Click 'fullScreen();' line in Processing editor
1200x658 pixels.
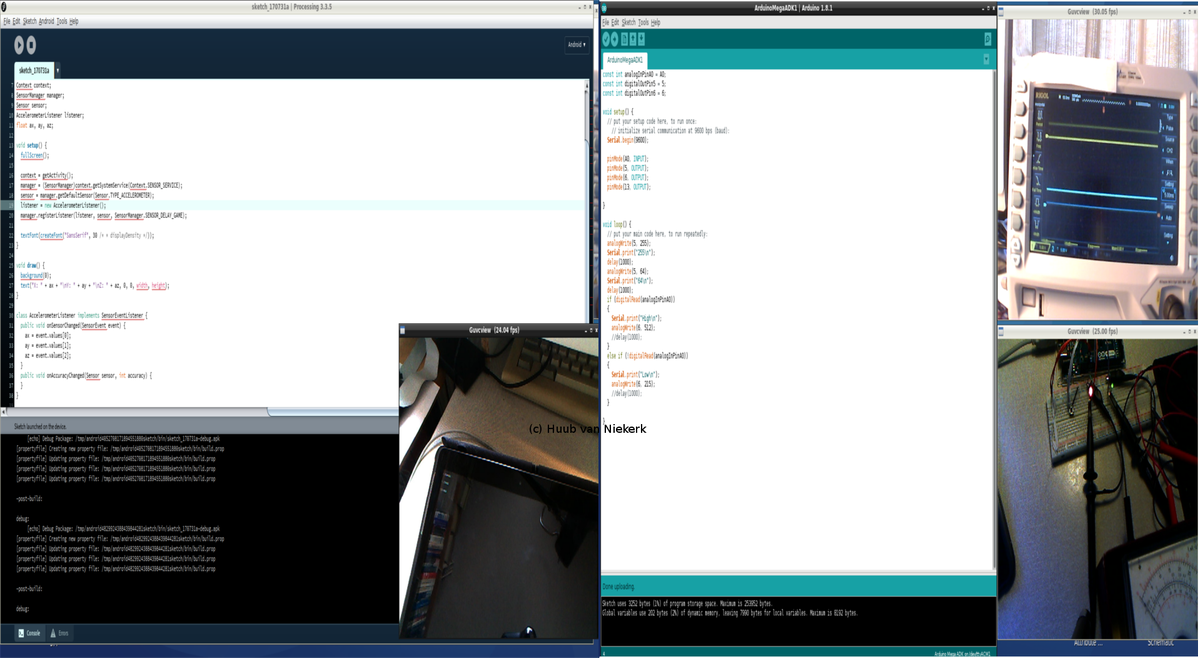click(x=35, y=155)
